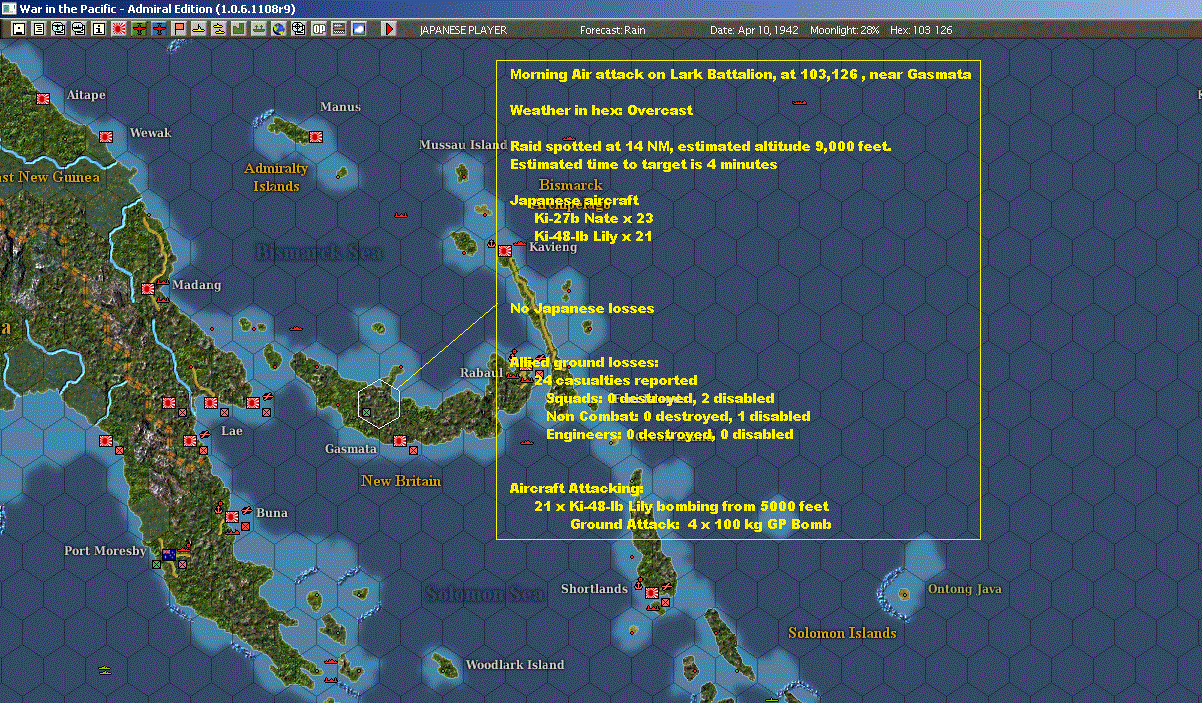Screen dimensions: 1202x703
Task: Click the white outlined hex near Gasmata
Action: 379,403
